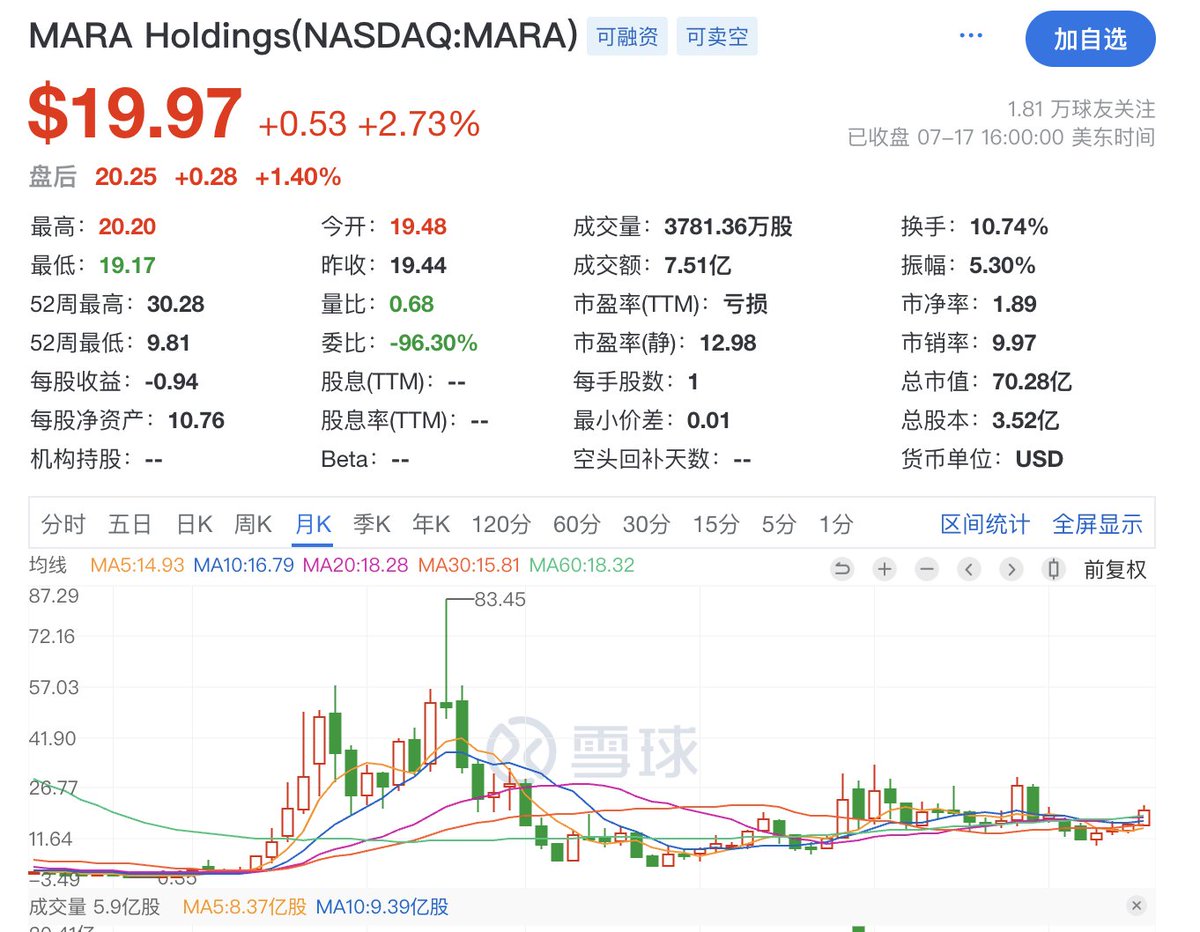This screenshot has height=932, width=1200.
Task: Click the 52周最低 value 9.81
Action: pyautogui.click(x=168, y=343)
